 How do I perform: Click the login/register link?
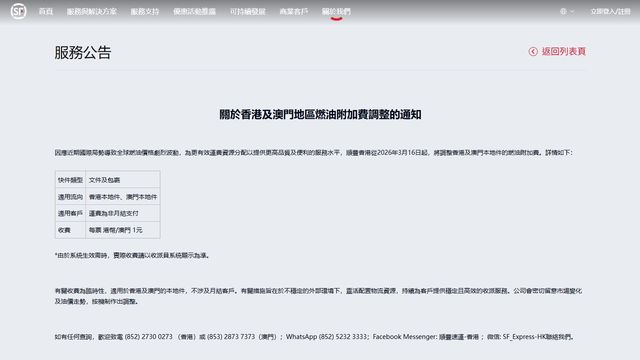pyautogui.click(x=611, y=11)
